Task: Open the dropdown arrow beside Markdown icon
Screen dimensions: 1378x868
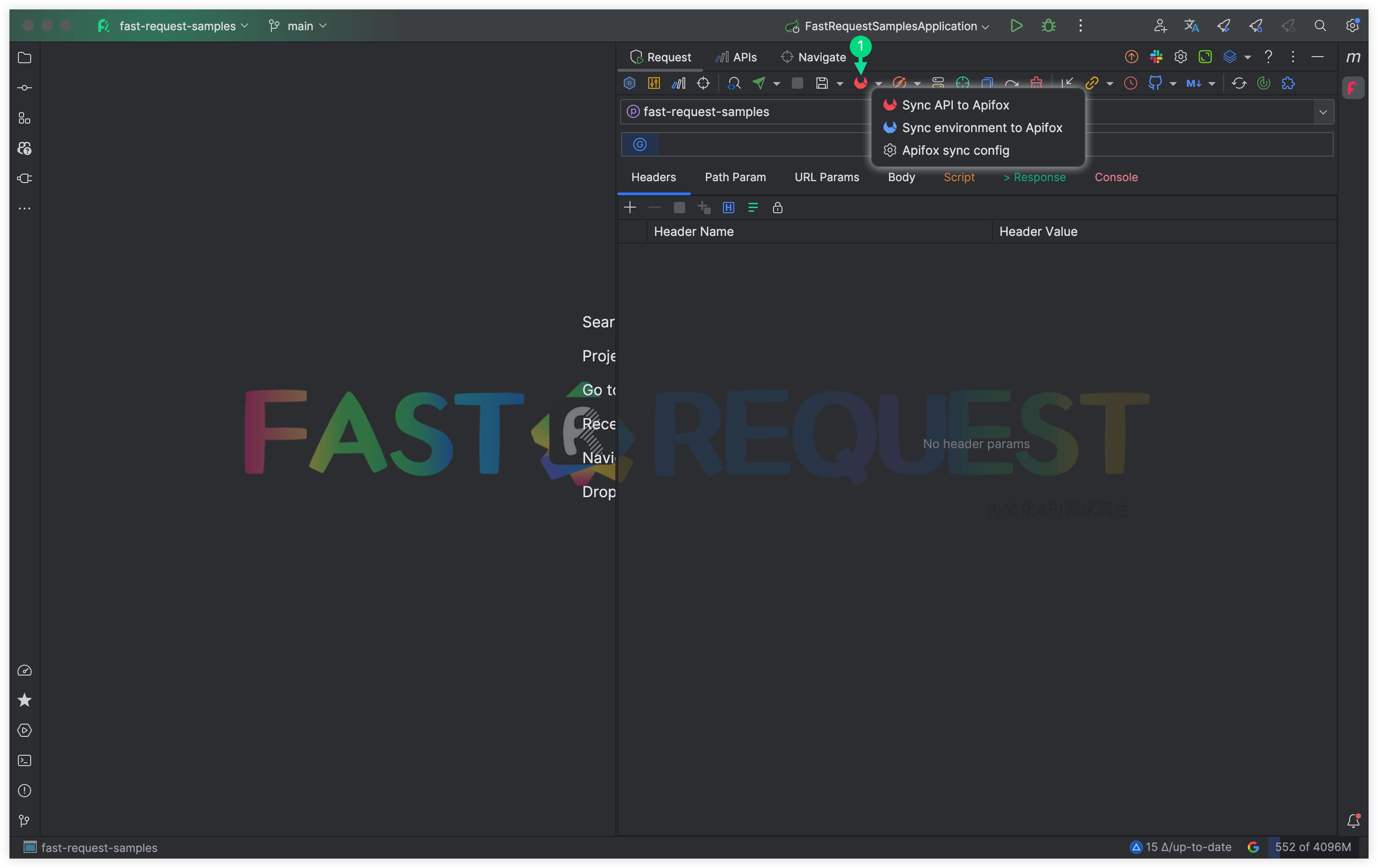Action: (1212, 84)
